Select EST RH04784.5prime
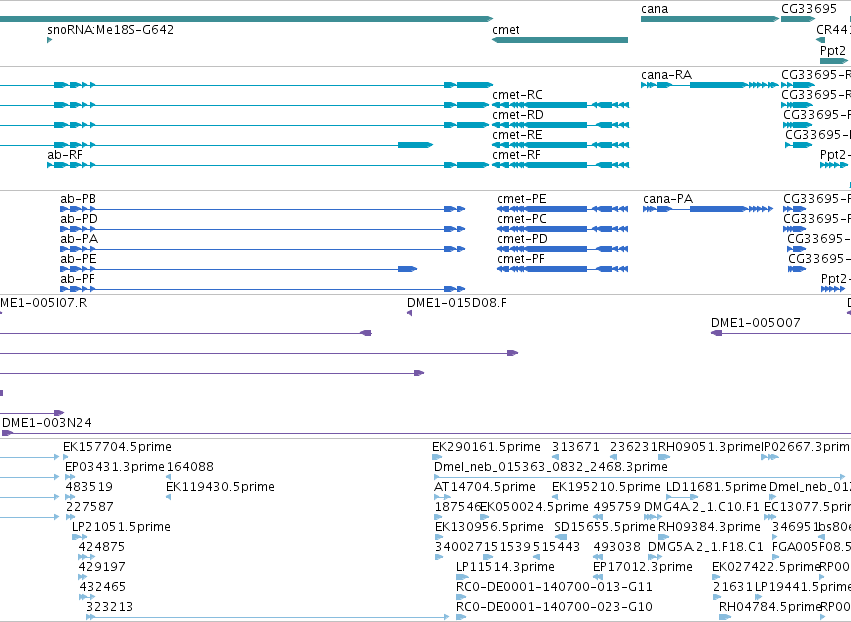851x622 pixels. click(769, 607)
